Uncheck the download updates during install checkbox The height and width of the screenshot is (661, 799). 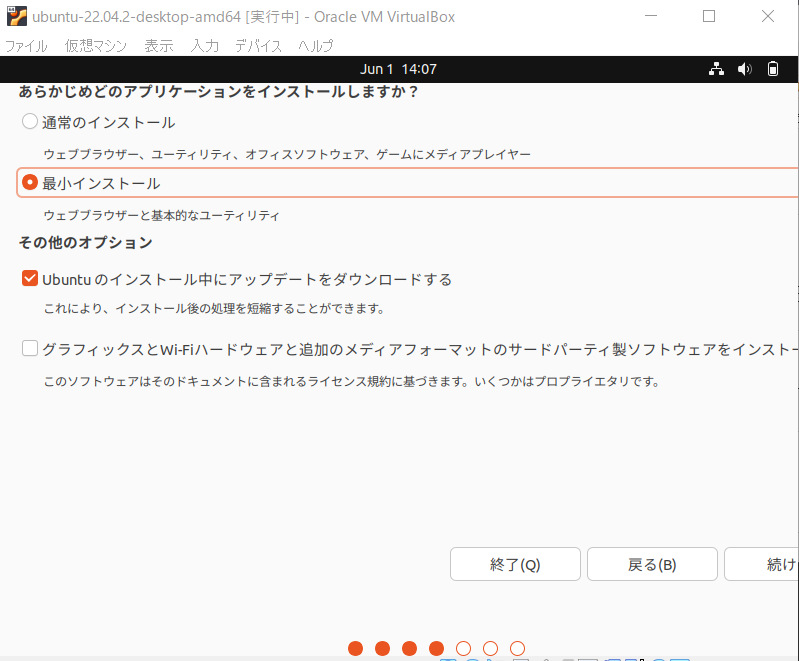(x=30, y=279)
